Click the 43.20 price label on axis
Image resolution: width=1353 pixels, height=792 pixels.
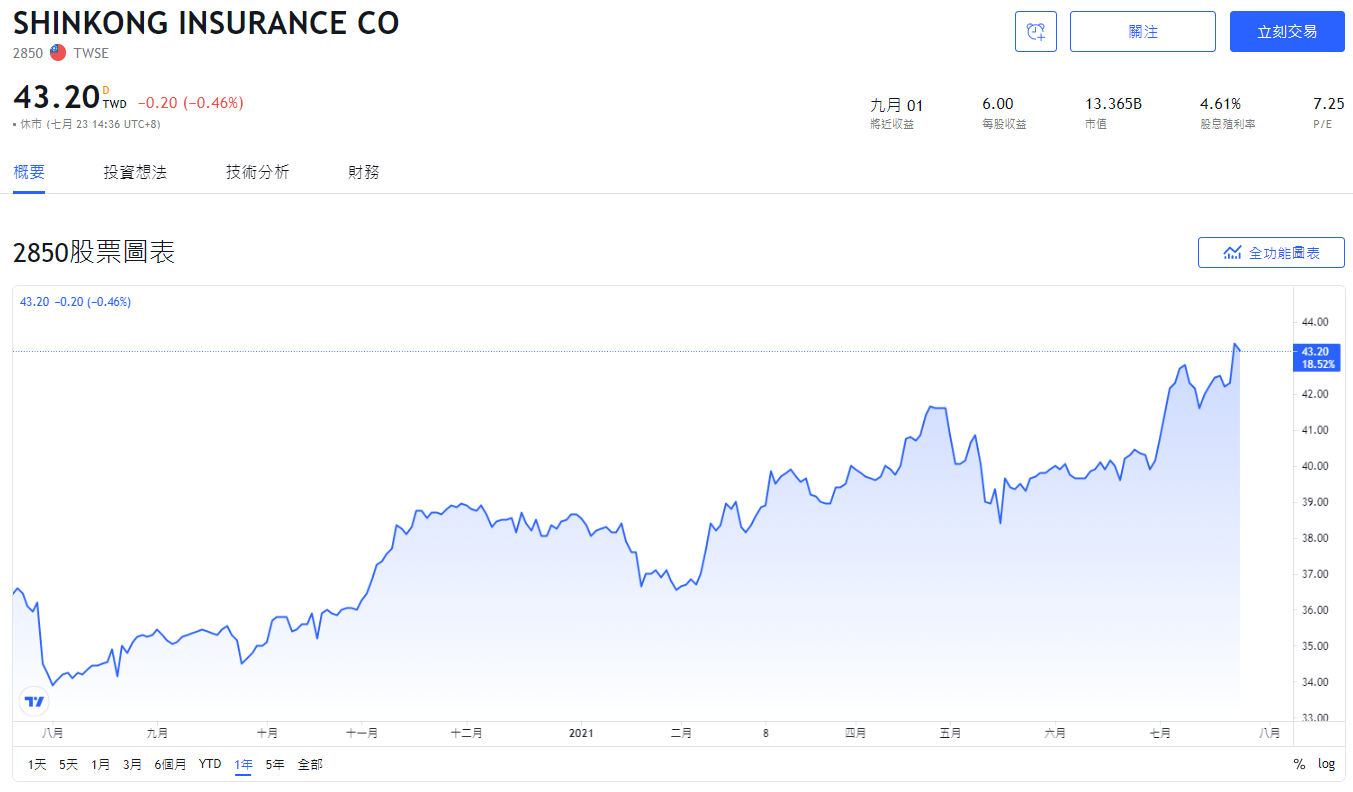[x=1315, y=351]
